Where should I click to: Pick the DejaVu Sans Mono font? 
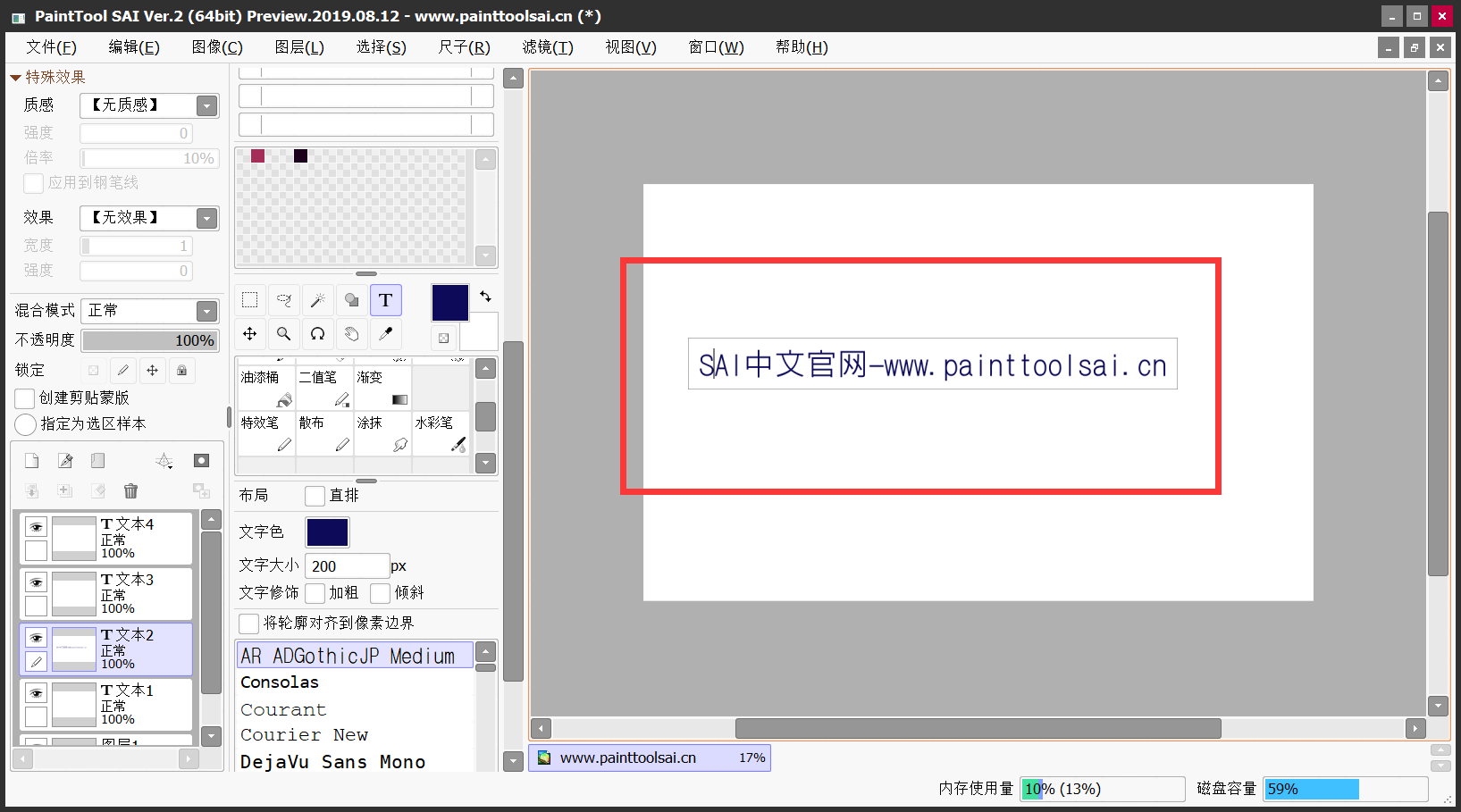point(355,762)
